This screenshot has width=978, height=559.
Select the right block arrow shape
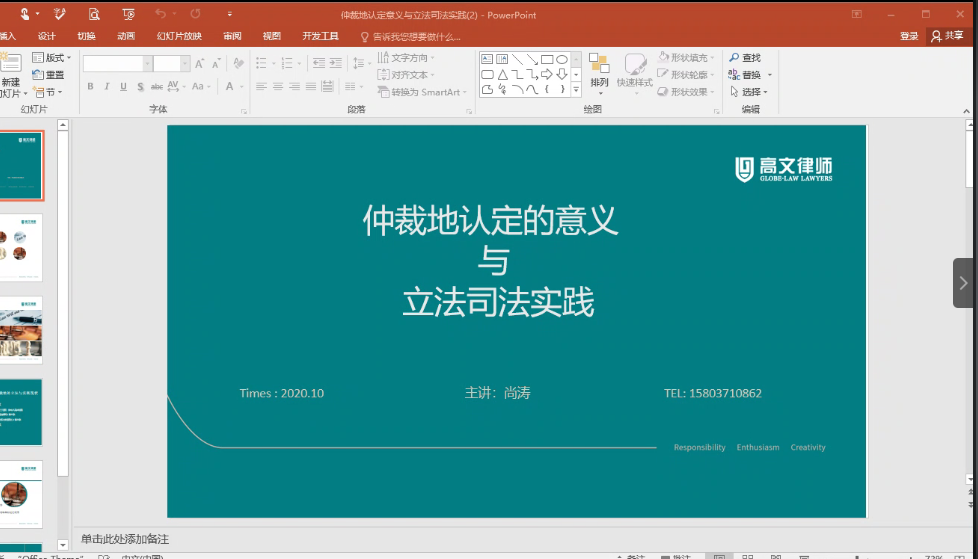coord(547,74)
